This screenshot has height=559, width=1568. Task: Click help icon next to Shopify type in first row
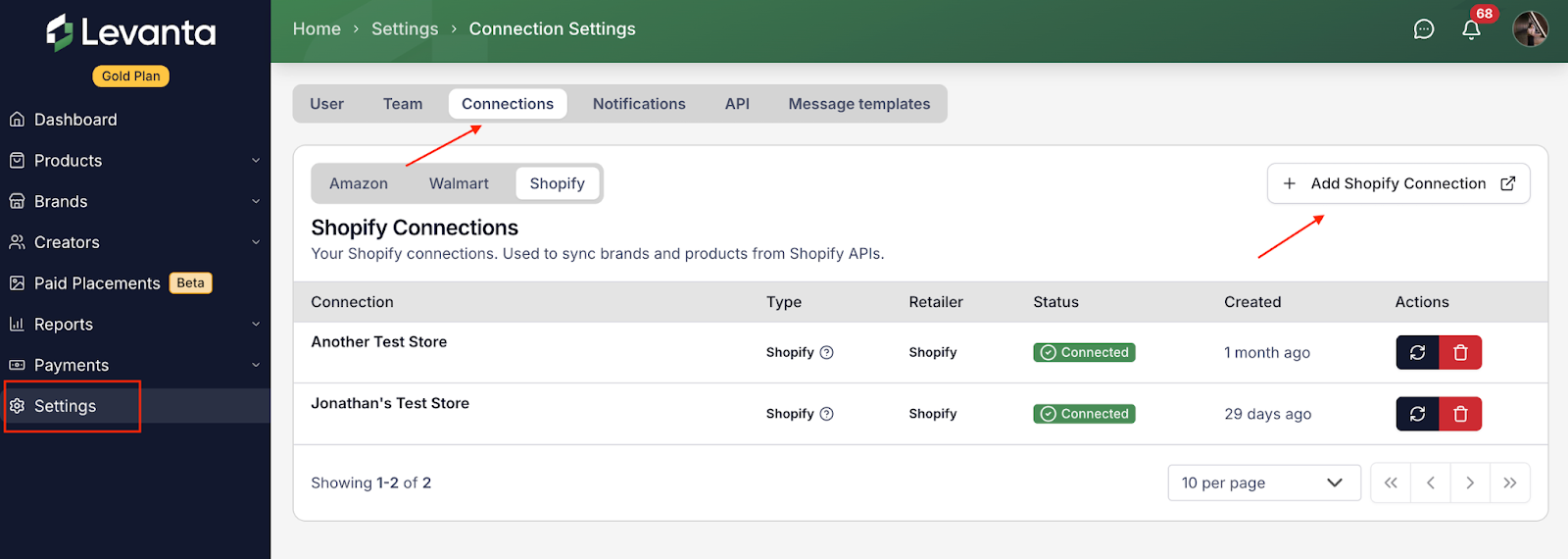tap(826, 353)
